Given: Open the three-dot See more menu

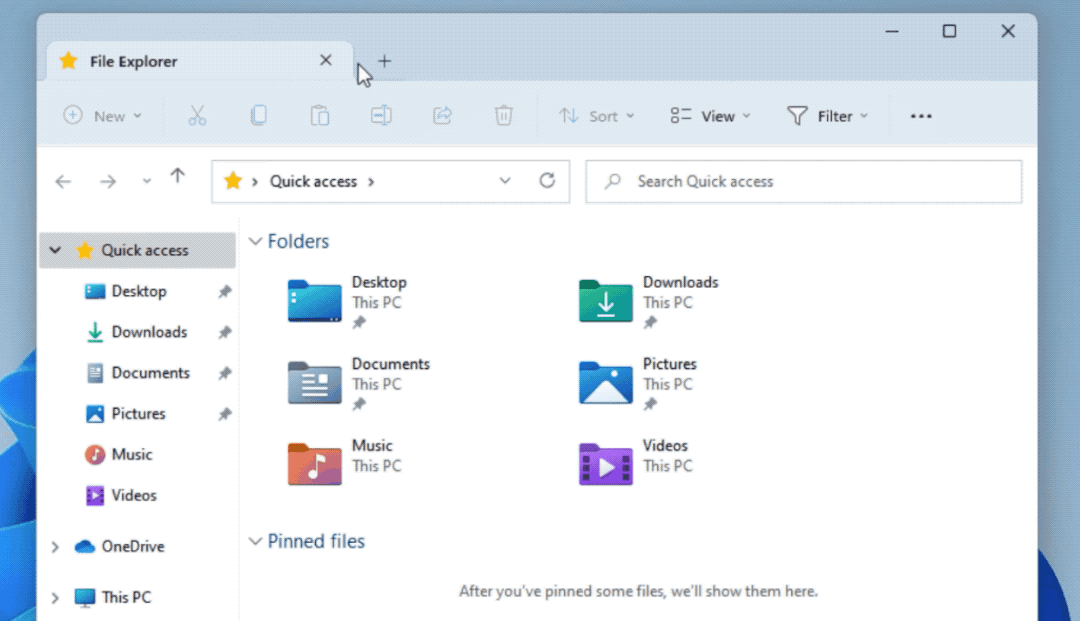Looking at the screenshot, I should [x=921, y=116].
